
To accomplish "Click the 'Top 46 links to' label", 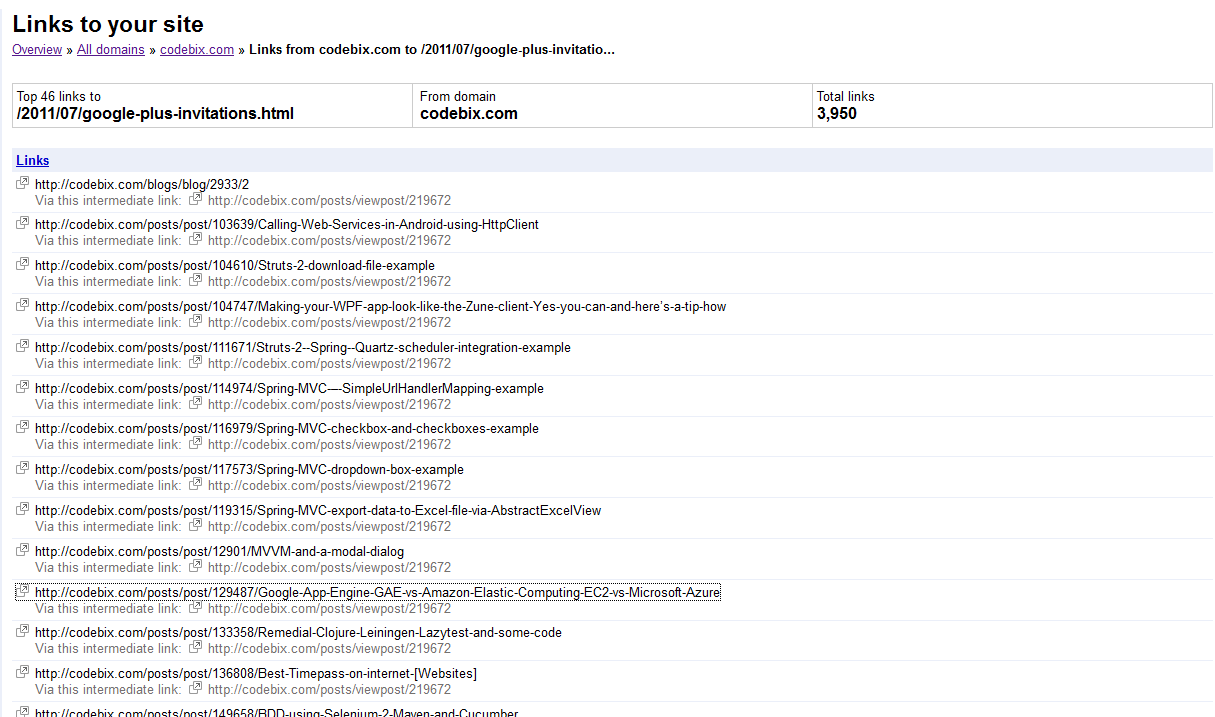I will (x=59, y=97).
